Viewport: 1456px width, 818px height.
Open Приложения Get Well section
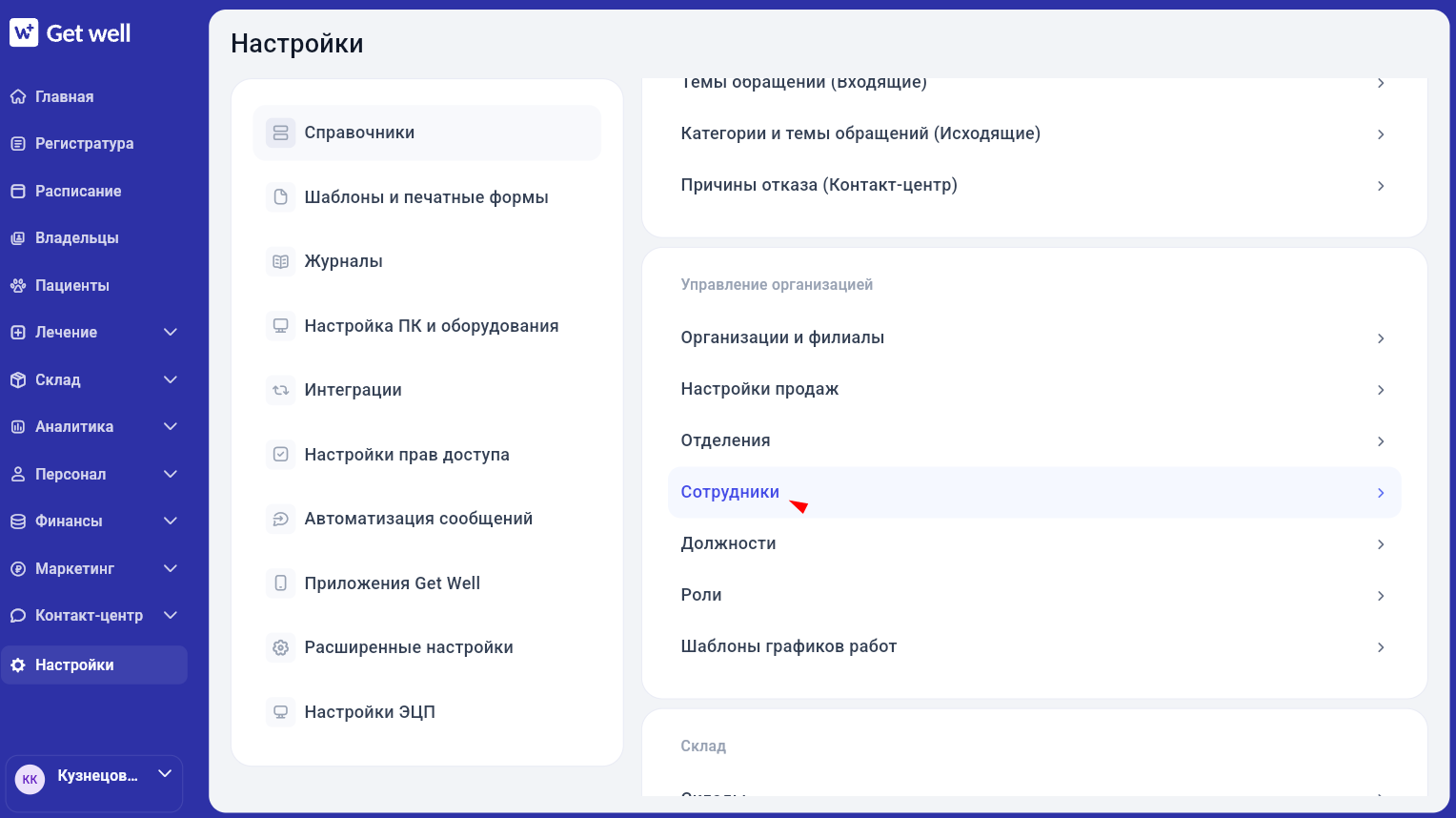click(427, 583)
